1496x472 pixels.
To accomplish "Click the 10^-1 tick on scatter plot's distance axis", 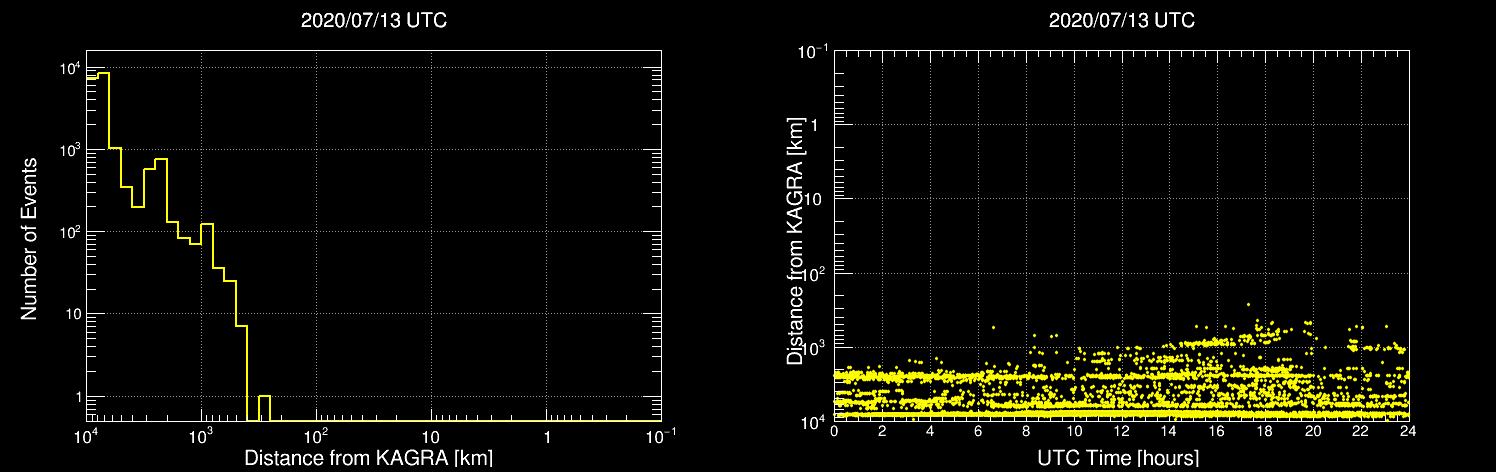I will tap(812, 50).
